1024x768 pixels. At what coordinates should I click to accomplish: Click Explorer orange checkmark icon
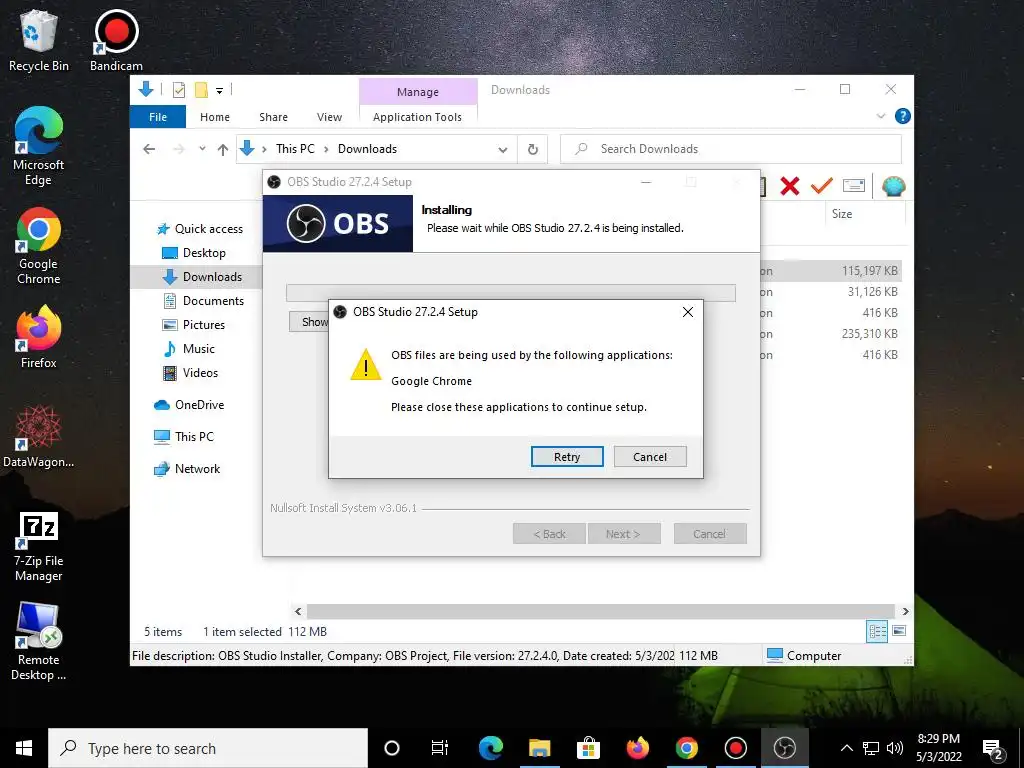tap(822, 186)
